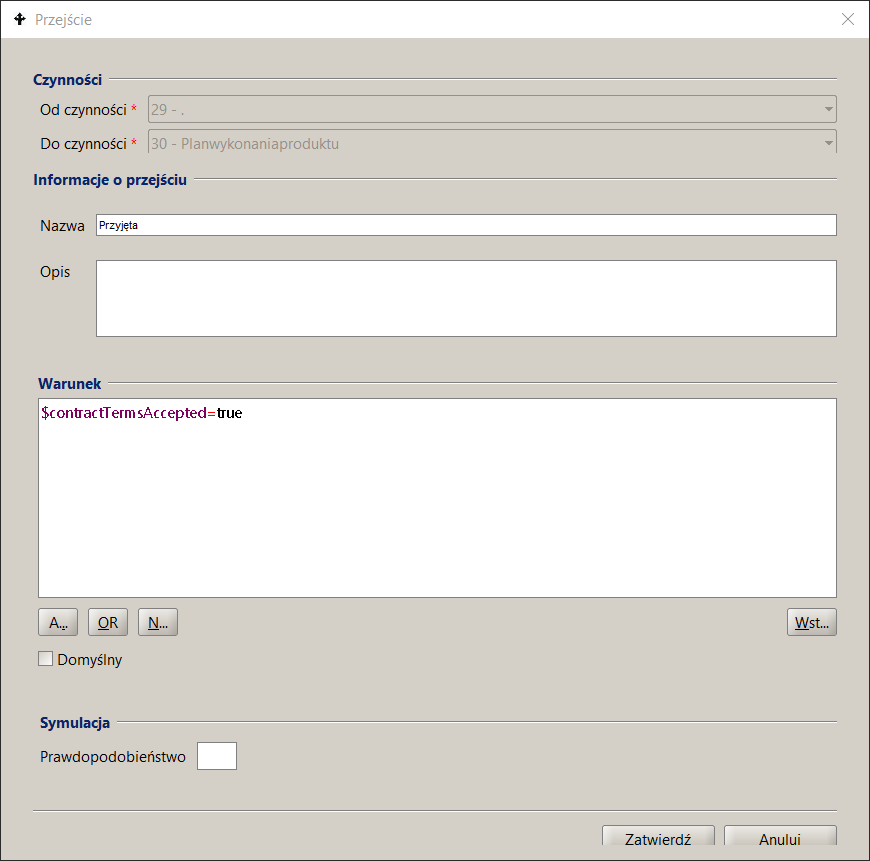Click the $contractTermsAccepted variable in the condition

click(x=124, y=413)
